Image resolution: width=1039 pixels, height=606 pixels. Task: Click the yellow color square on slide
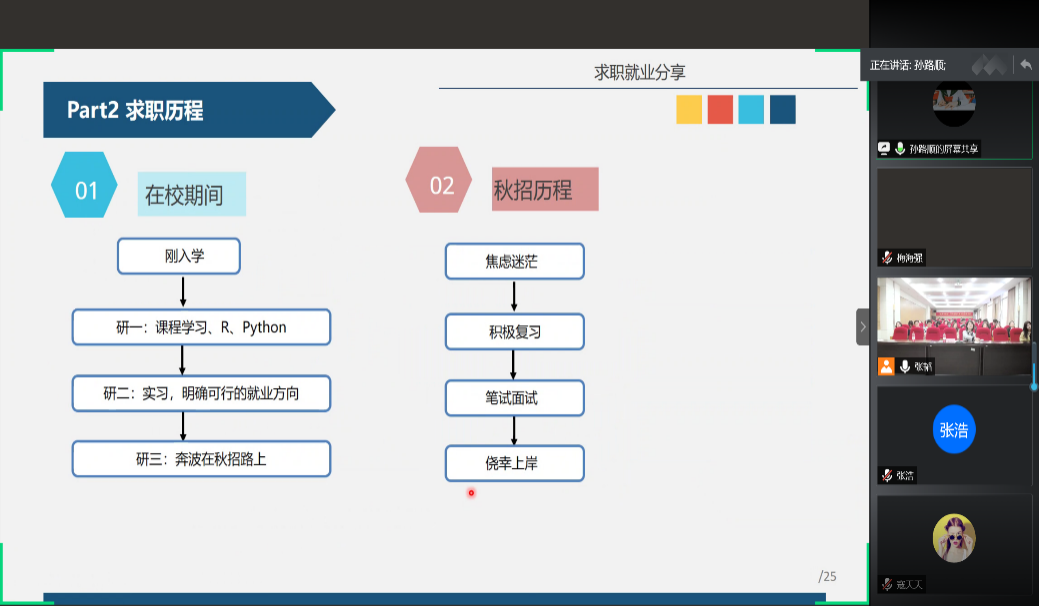point(689,110)
